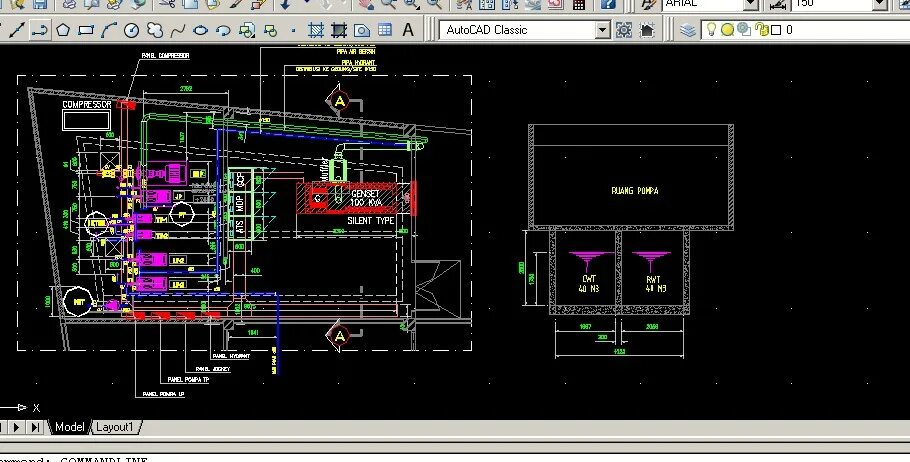Click the Table tool icon
Viewport: 910px width, 462px height.
coord(385,30)
